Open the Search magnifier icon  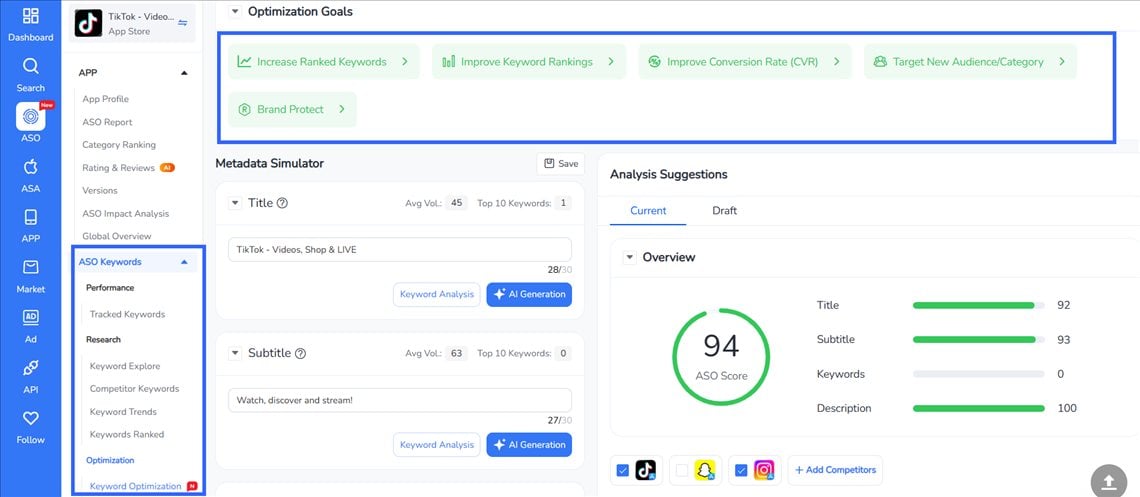31,66
